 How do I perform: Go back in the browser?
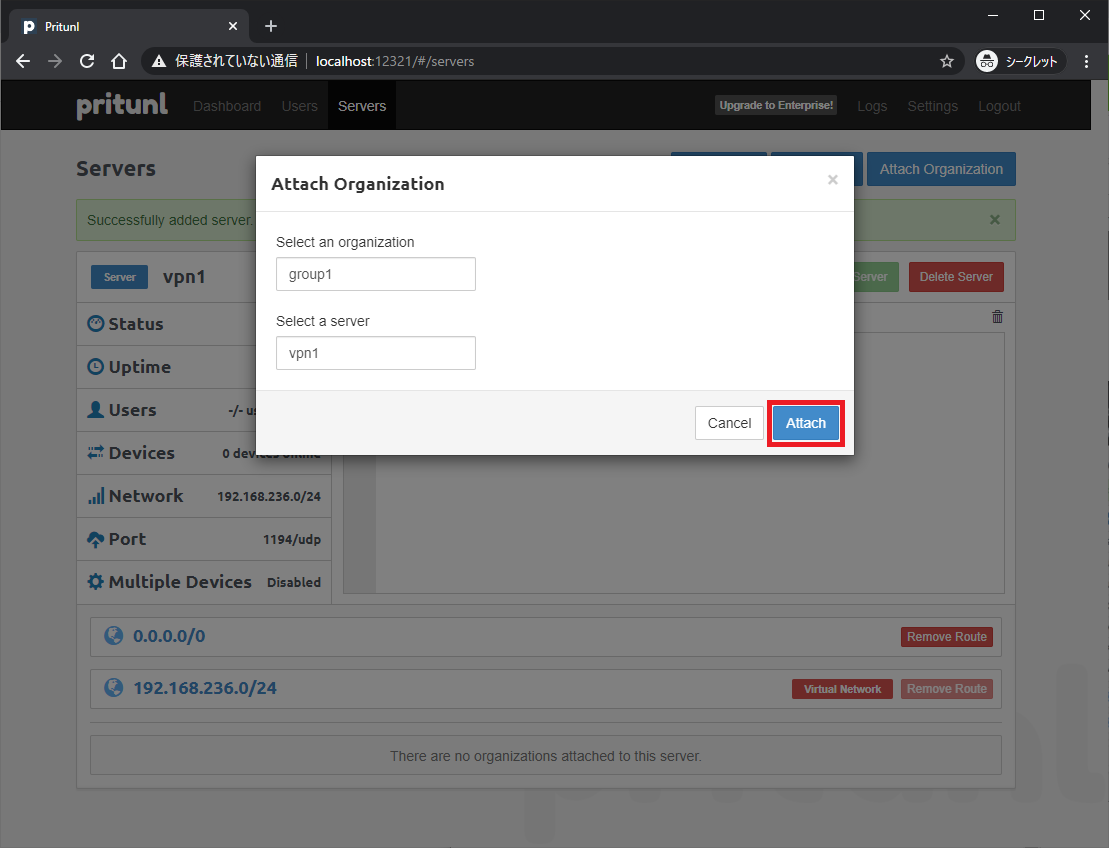click(23, 61)
